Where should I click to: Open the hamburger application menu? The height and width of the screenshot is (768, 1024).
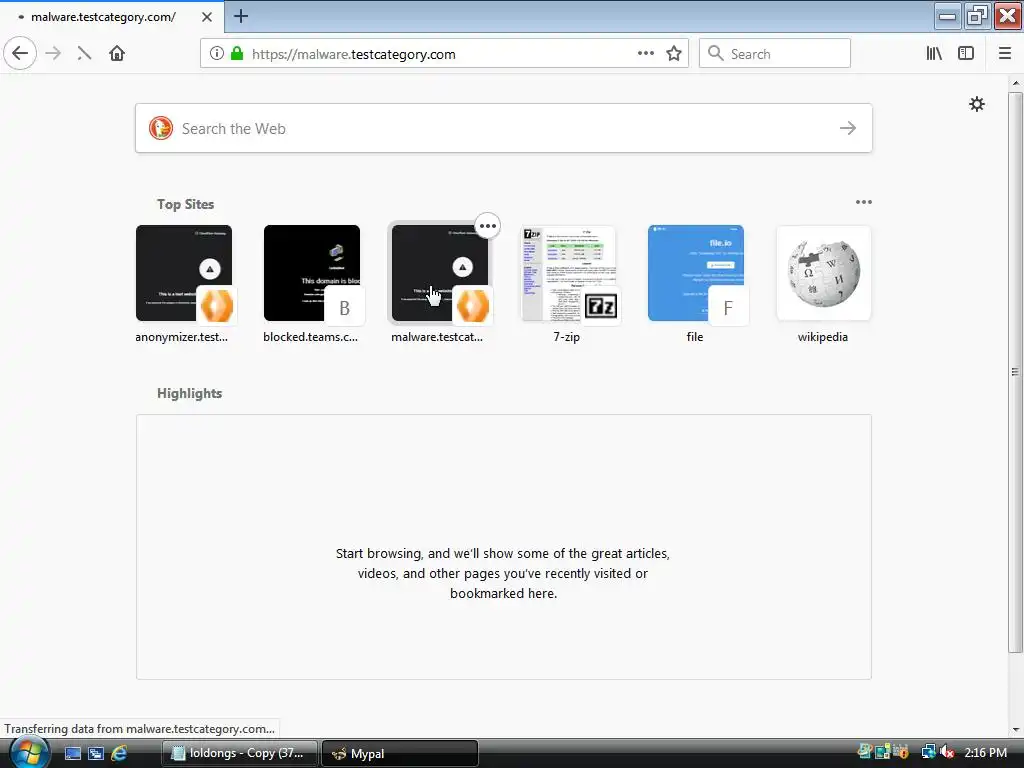[1005, 54]
